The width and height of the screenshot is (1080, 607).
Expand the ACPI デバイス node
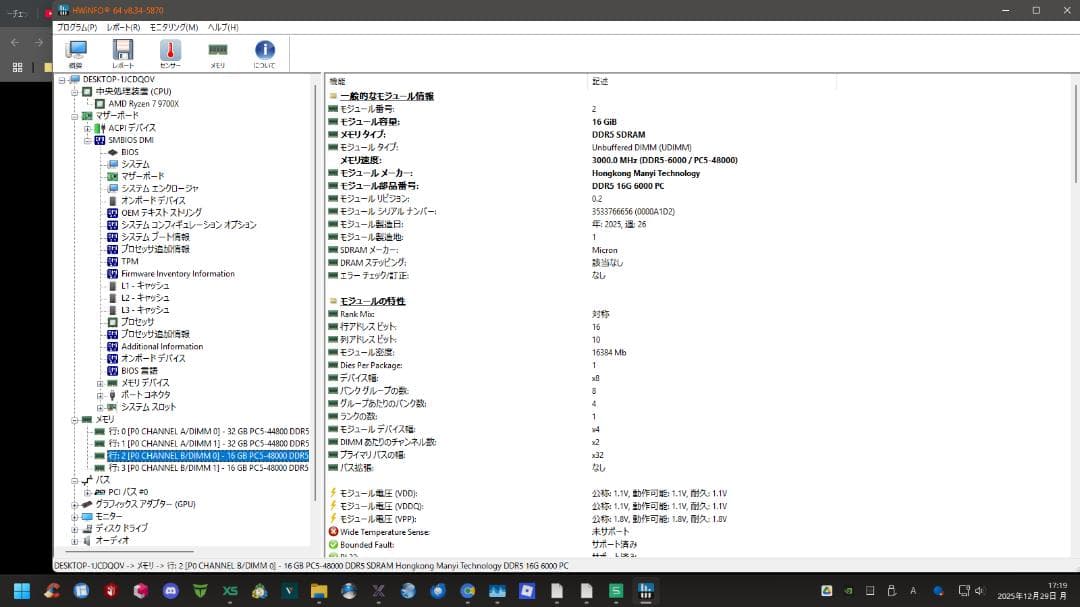(88, 128)
